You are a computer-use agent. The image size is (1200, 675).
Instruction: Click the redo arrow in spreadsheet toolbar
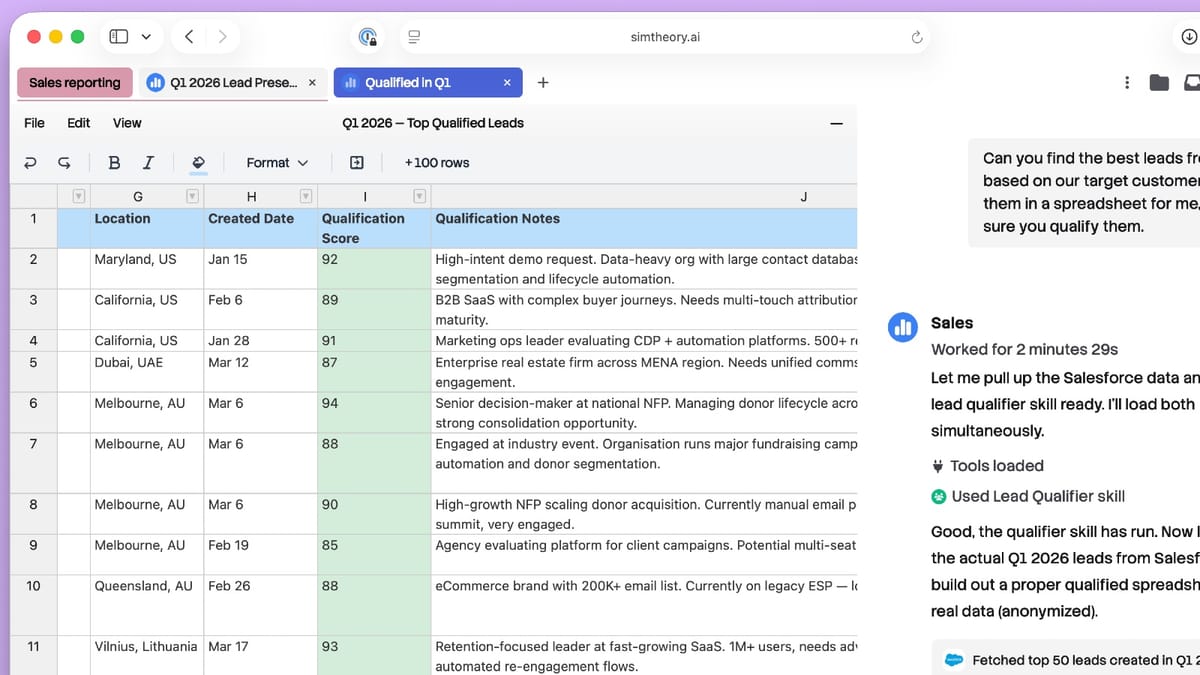tap(65, 163)
